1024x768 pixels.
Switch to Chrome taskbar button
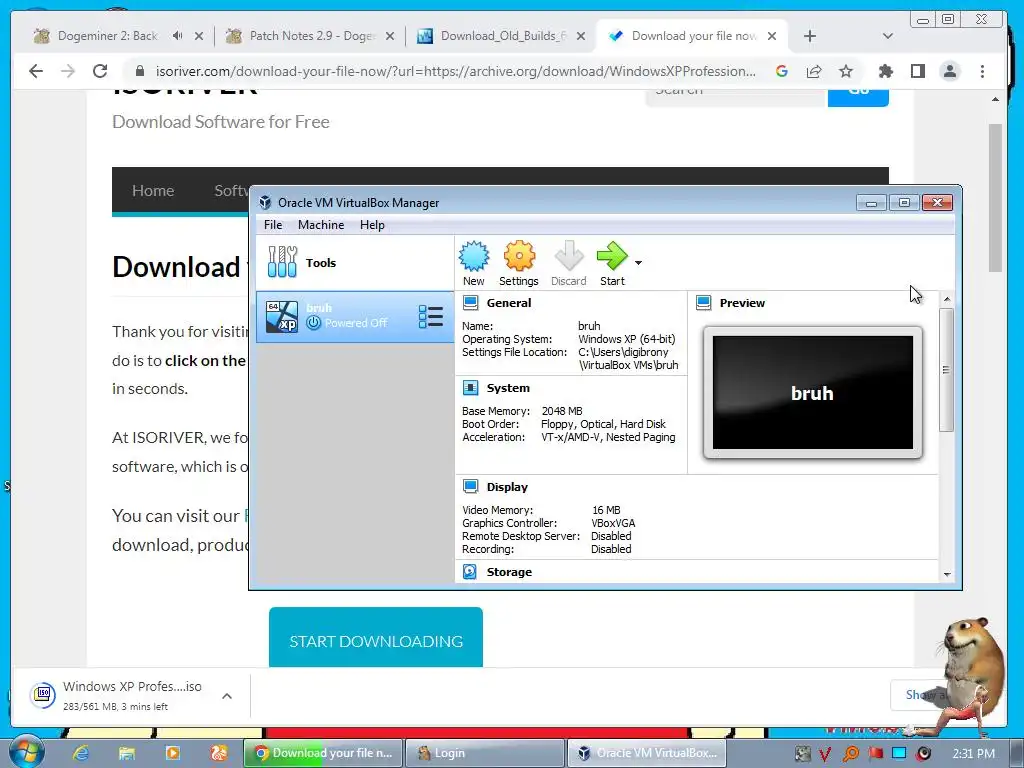(x=323, y=753)
